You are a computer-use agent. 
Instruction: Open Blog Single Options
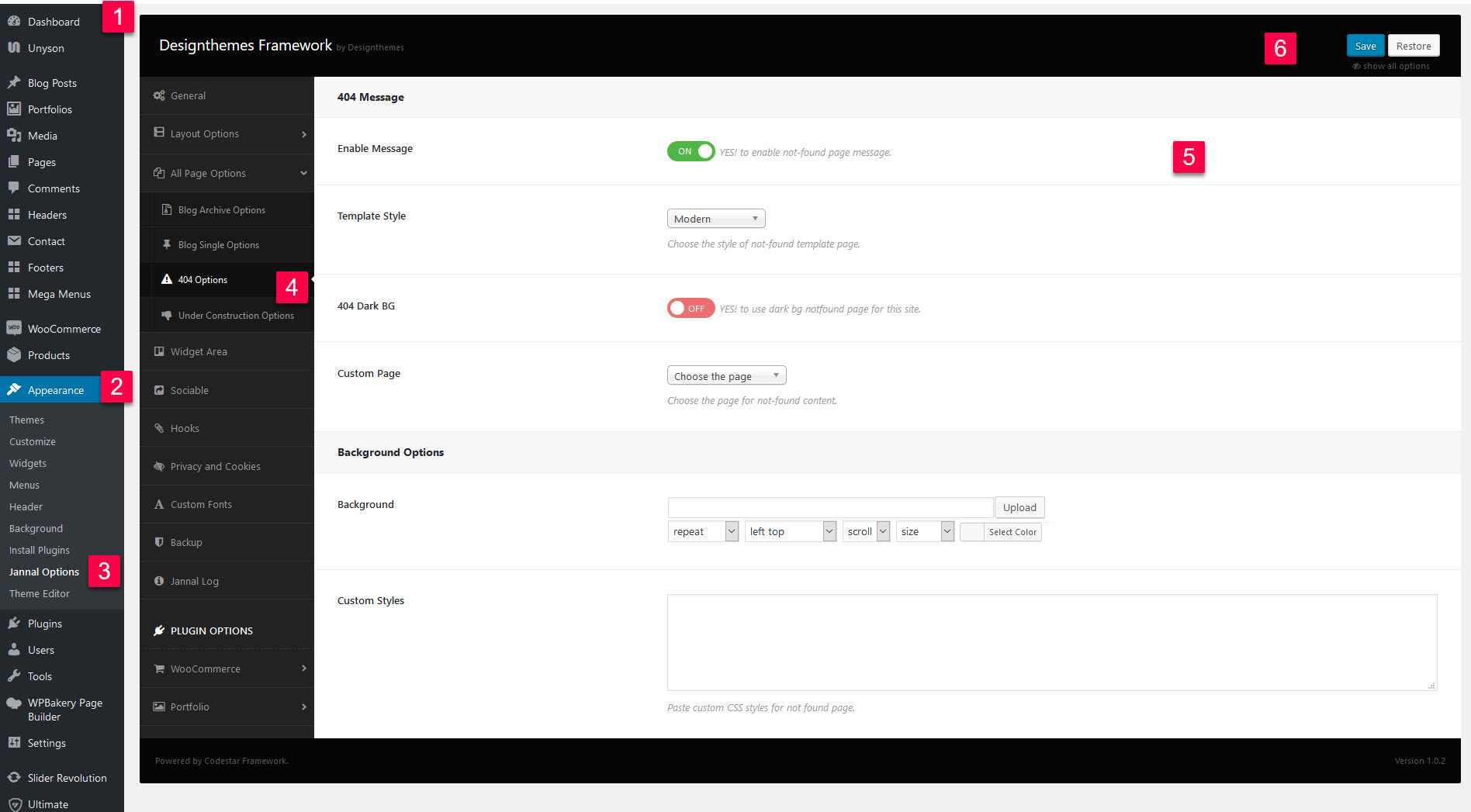[231, 244]
